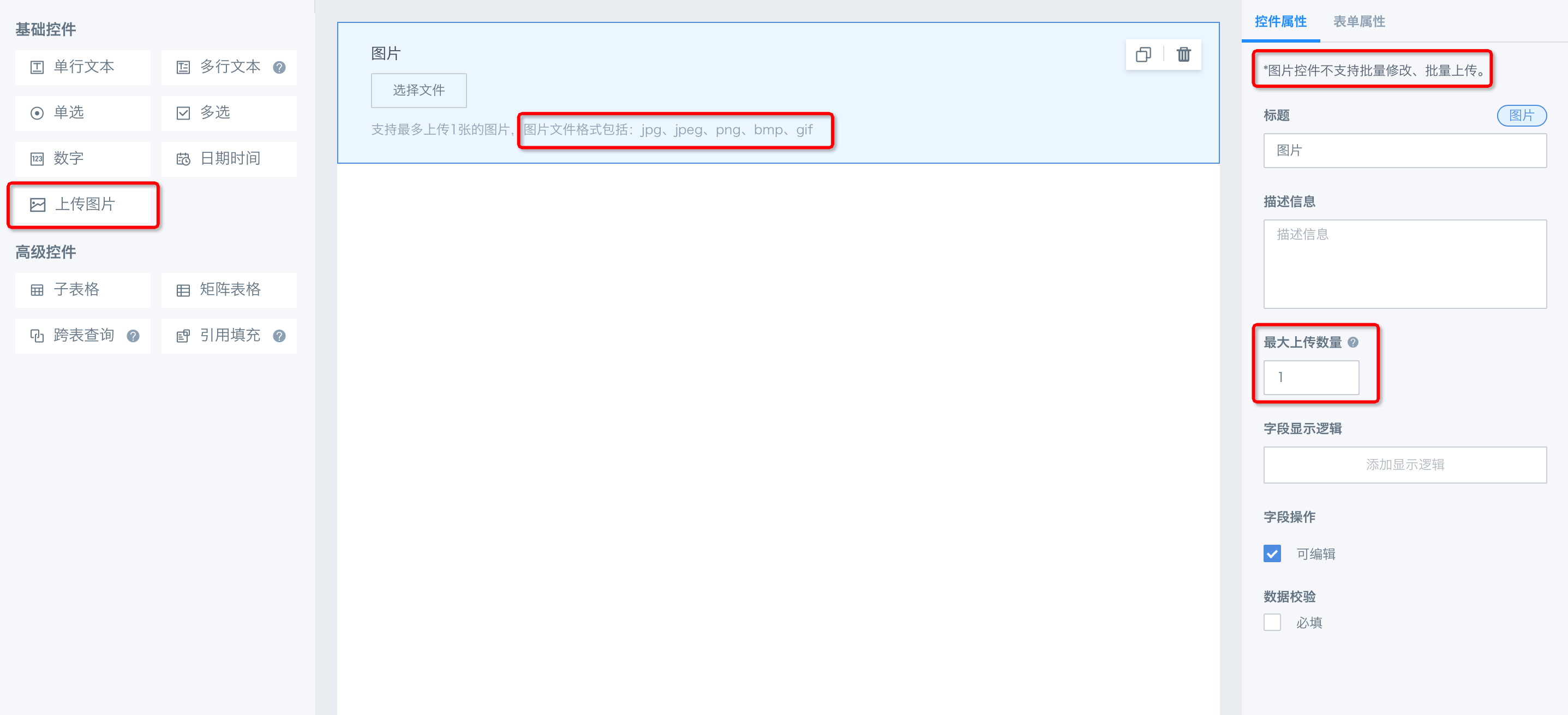The image size is (1568, 715).
Task: Click the 图片控件不支持批量修改 notice text
Action: [1374, 70]
